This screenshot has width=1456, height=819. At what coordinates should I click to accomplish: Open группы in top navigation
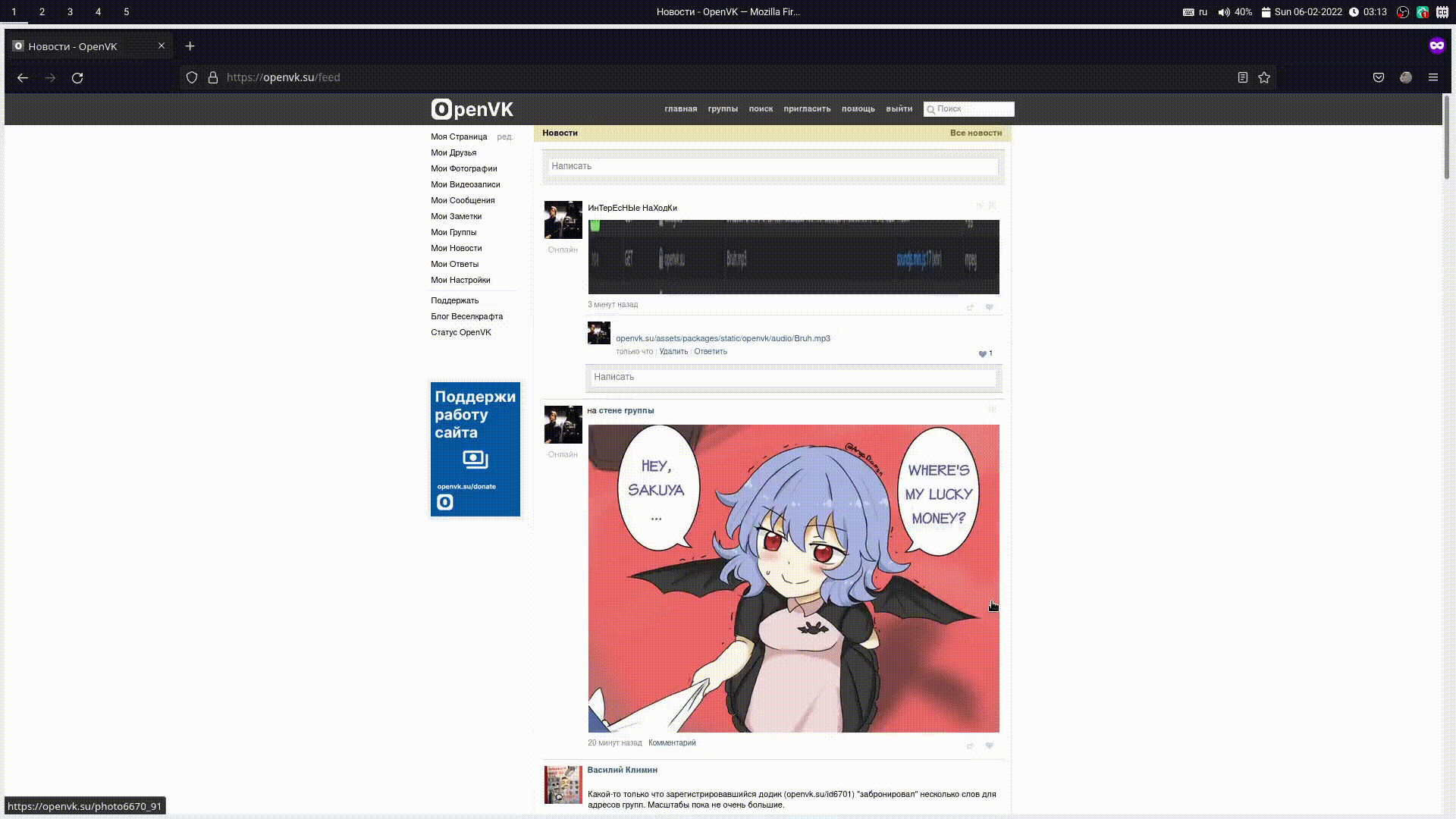(x=722, y=109)
